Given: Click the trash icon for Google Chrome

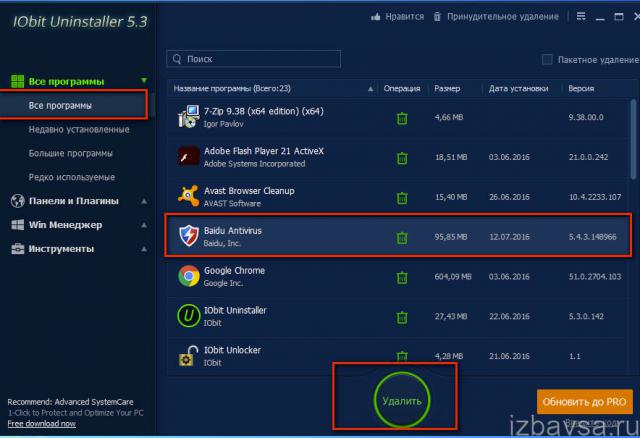Looking at the screenshot, I should coord(402,278).
